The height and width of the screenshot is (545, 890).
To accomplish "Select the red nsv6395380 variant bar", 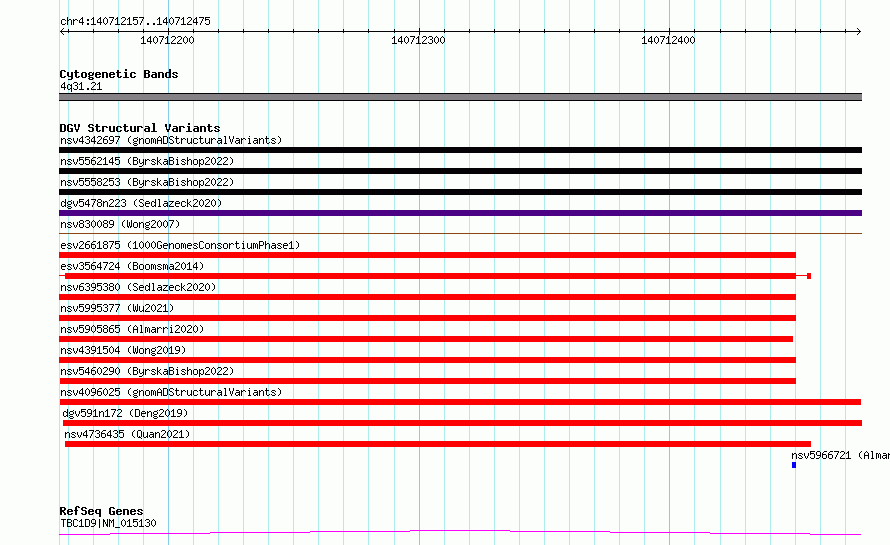I will click(427, 297).
